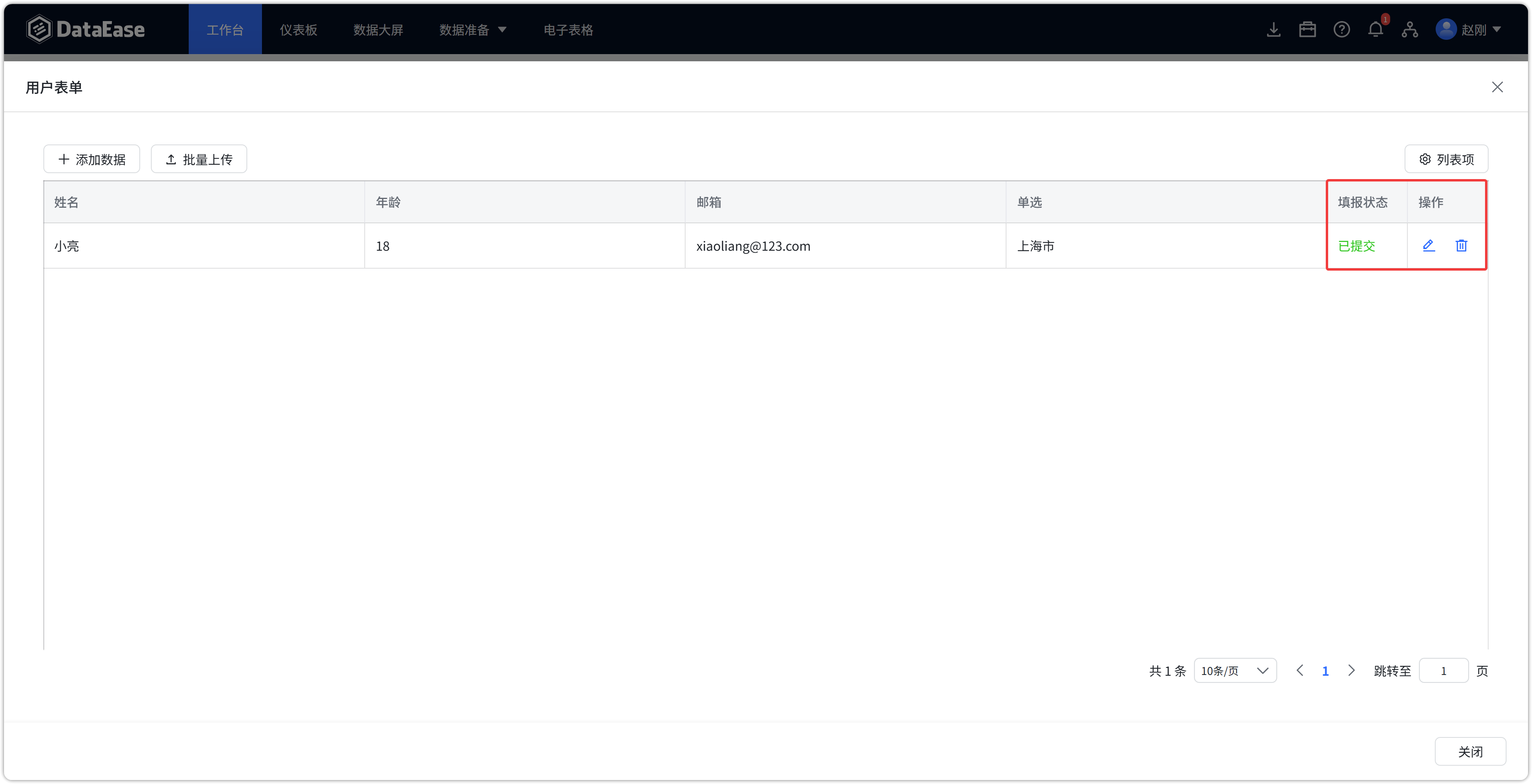Click the DataEase logo
The width and height of the screenshot is (1532, 784).
point(86,29)
